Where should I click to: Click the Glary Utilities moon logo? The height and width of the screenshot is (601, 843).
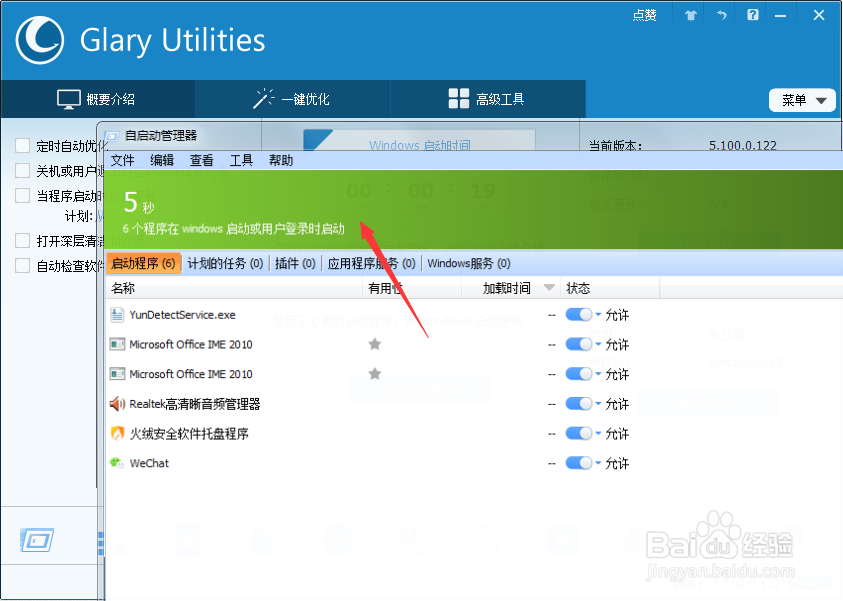point(40,40)
